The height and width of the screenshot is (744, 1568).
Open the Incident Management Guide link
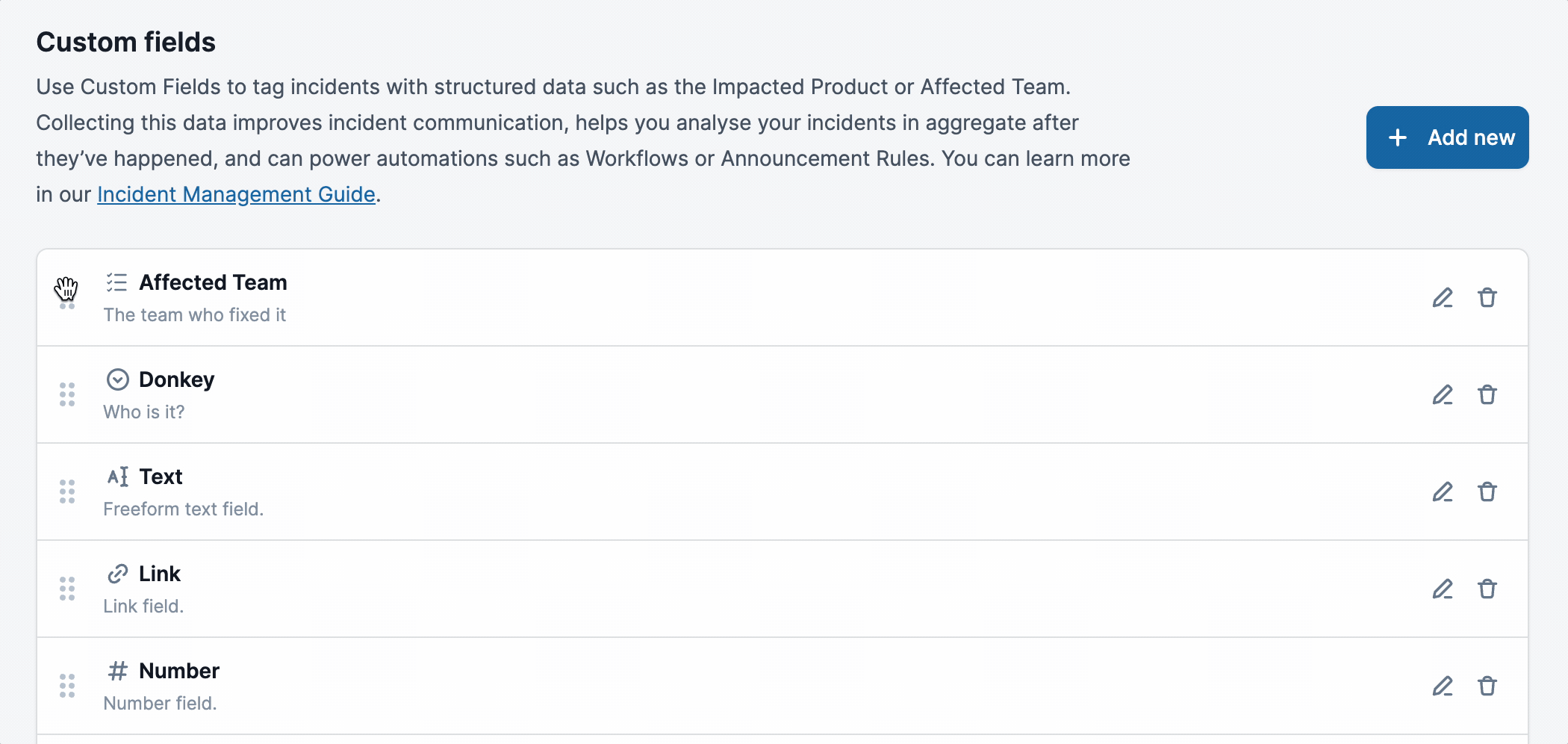(236, 194)
